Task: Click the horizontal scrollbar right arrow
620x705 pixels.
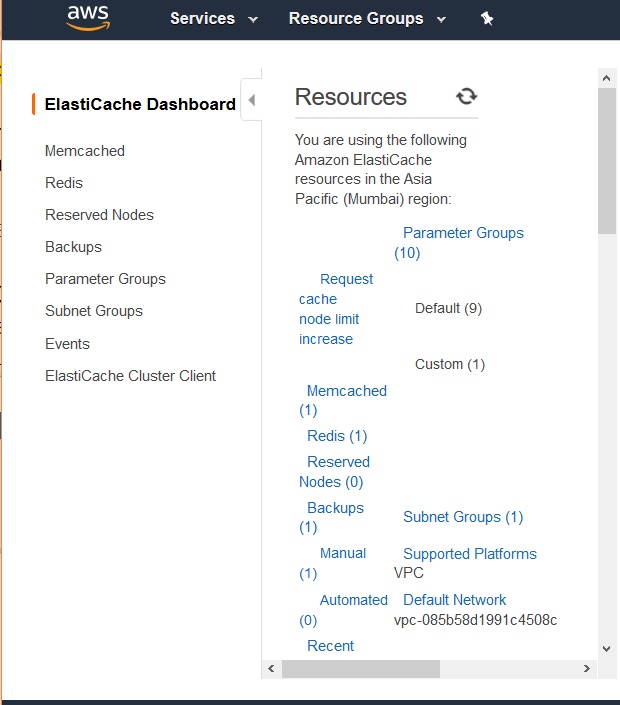Action: (x=587, y=668)
